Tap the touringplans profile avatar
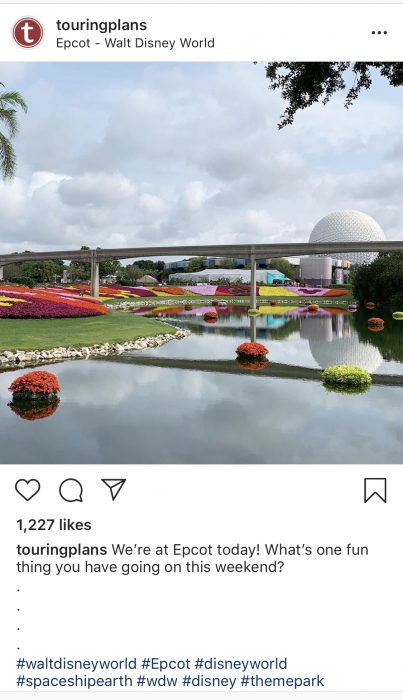Screen dimensions: 403x700 28,33
